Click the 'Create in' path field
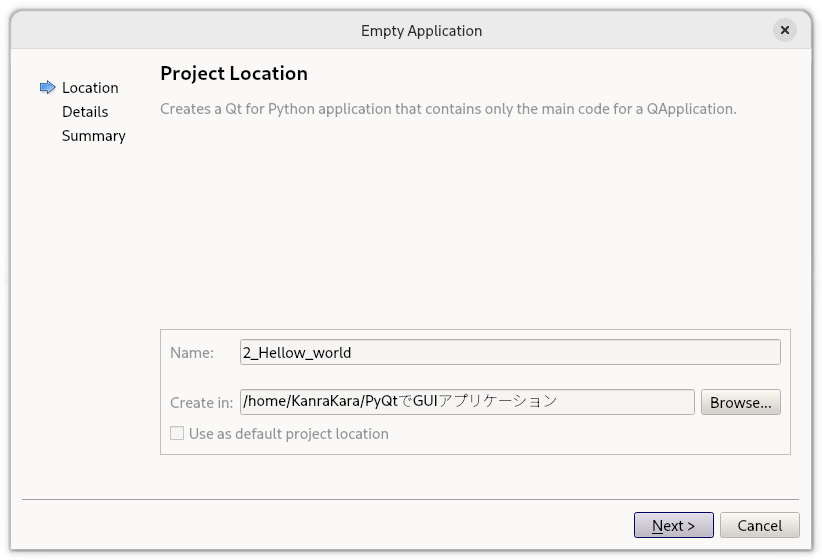Viewport: 822px width, 560px height. pos(467,402)
